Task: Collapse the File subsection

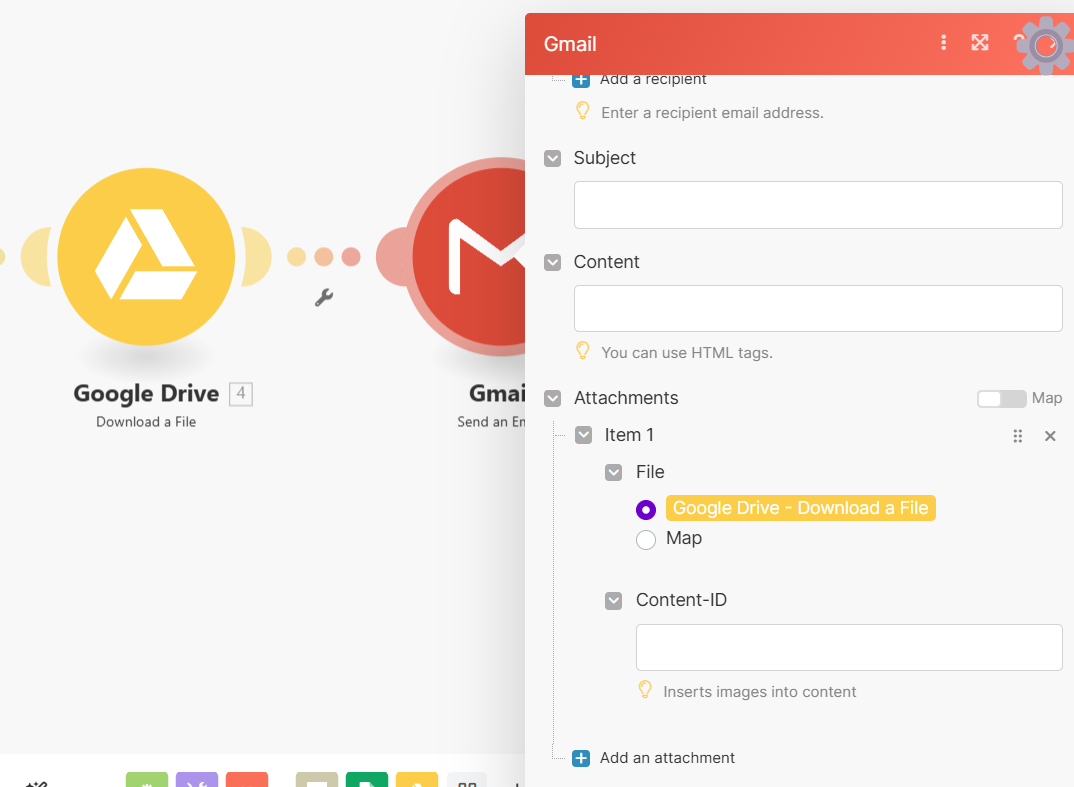Action: (614, 473)
